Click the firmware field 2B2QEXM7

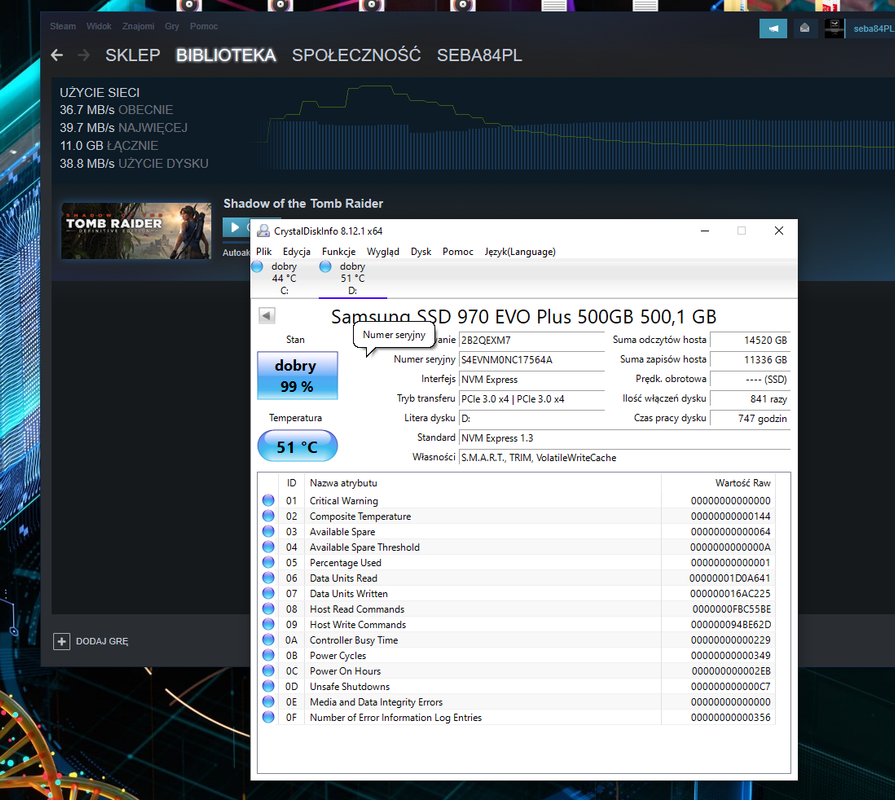coord(531,340)
